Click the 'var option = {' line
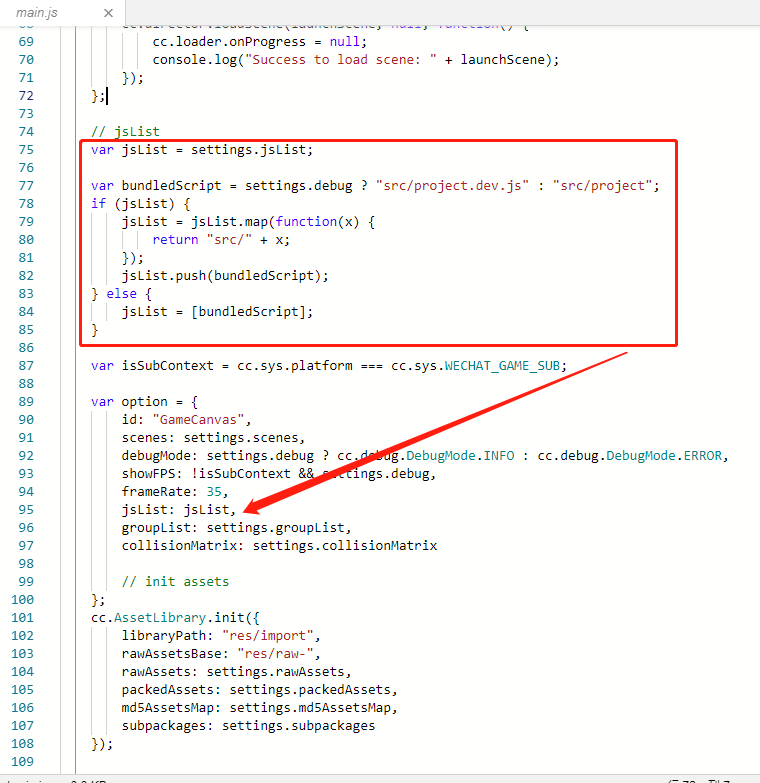The width and height of the screenshot is (760, 783). pyautogui.click(x=144, y=402)
